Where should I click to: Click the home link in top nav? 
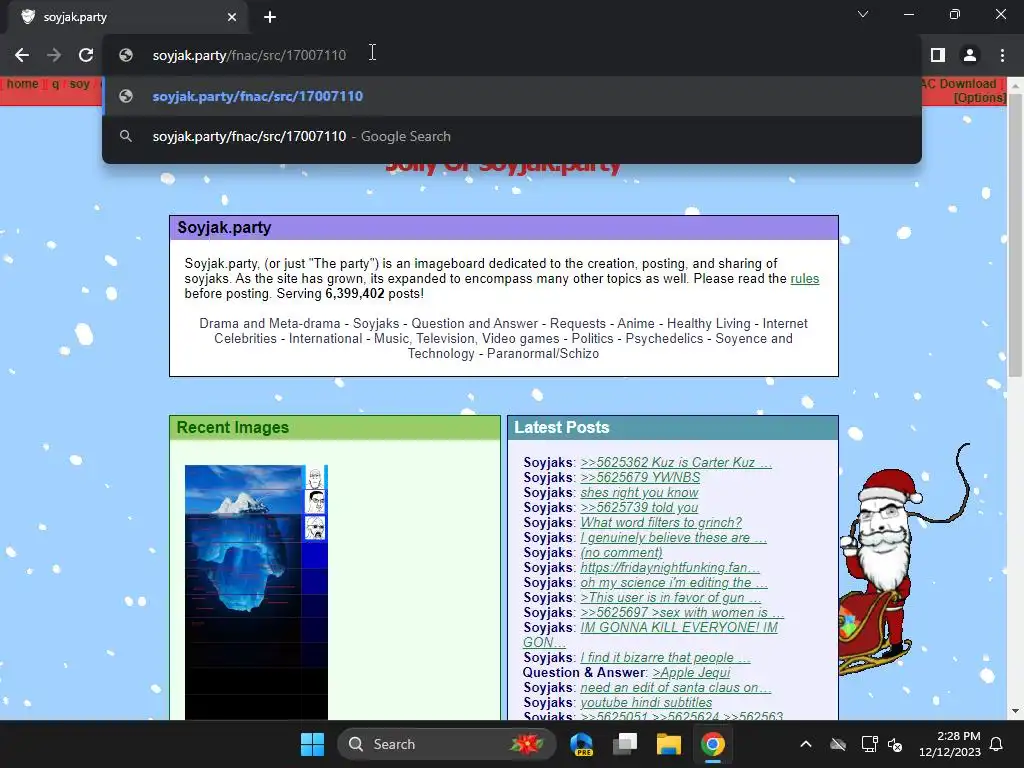point(22,84)
